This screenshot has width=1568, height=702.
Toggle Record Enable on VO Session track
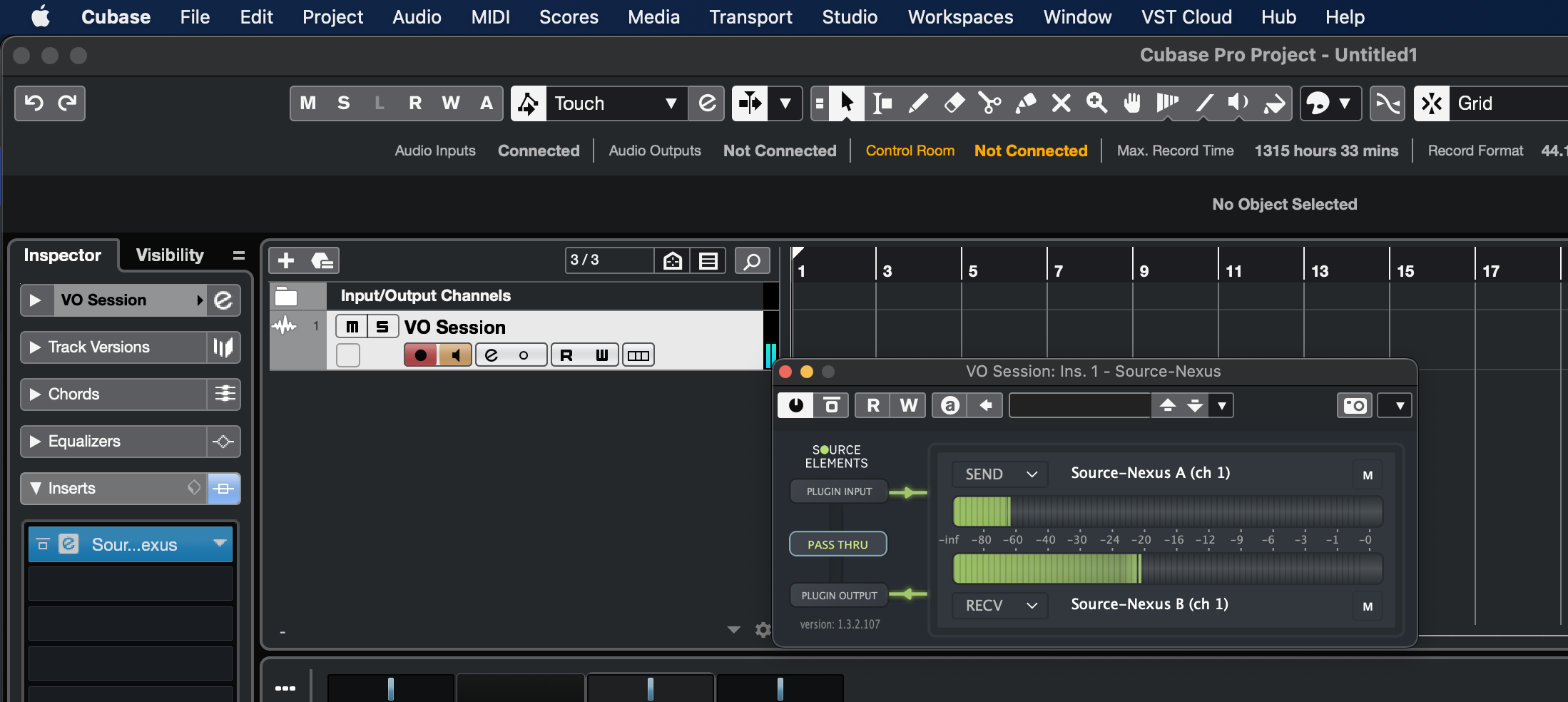(x=421, y=355)
